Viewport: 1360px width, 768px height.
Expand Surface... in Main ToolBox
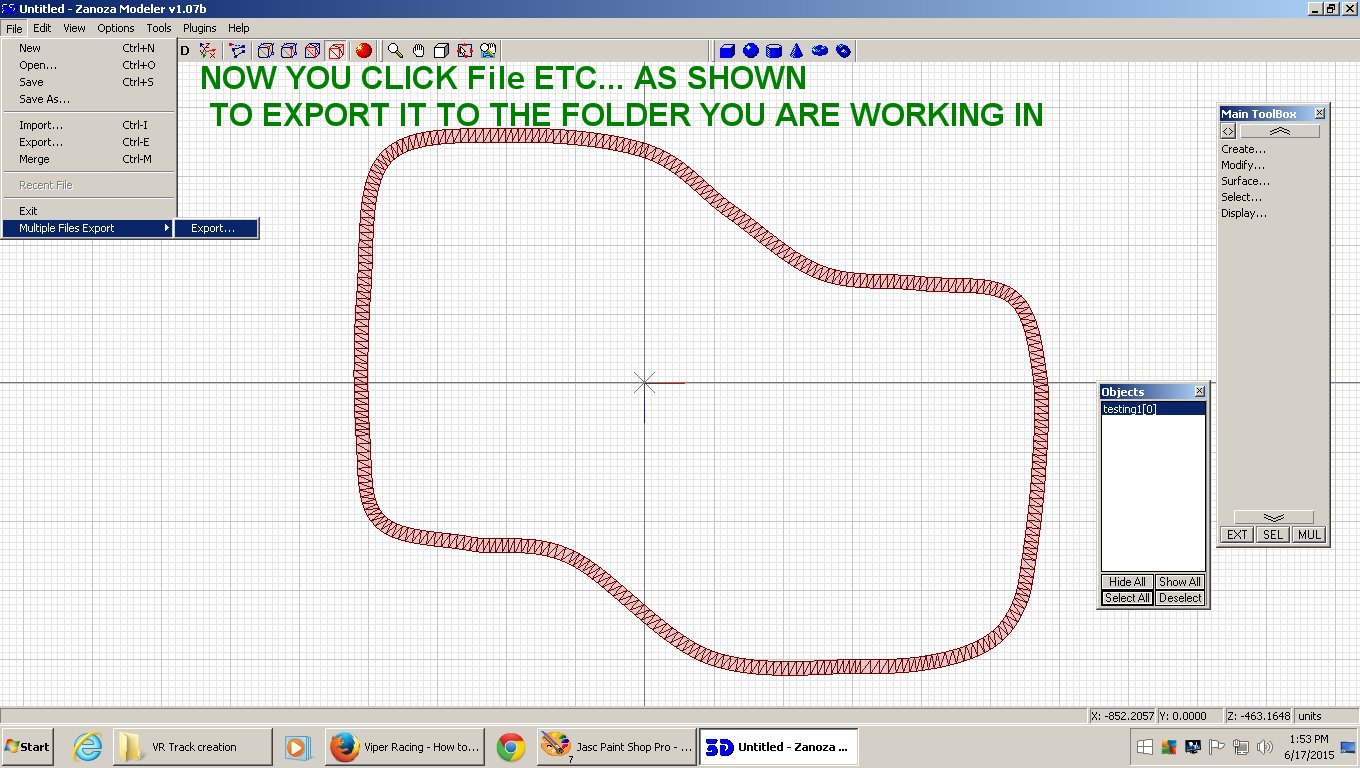click(1246, 181)
